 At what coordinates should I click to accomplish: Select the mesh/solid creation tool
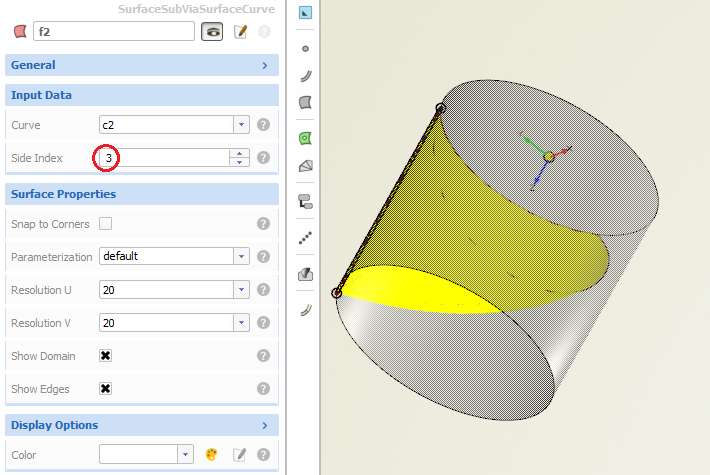[x=306, y=166]
